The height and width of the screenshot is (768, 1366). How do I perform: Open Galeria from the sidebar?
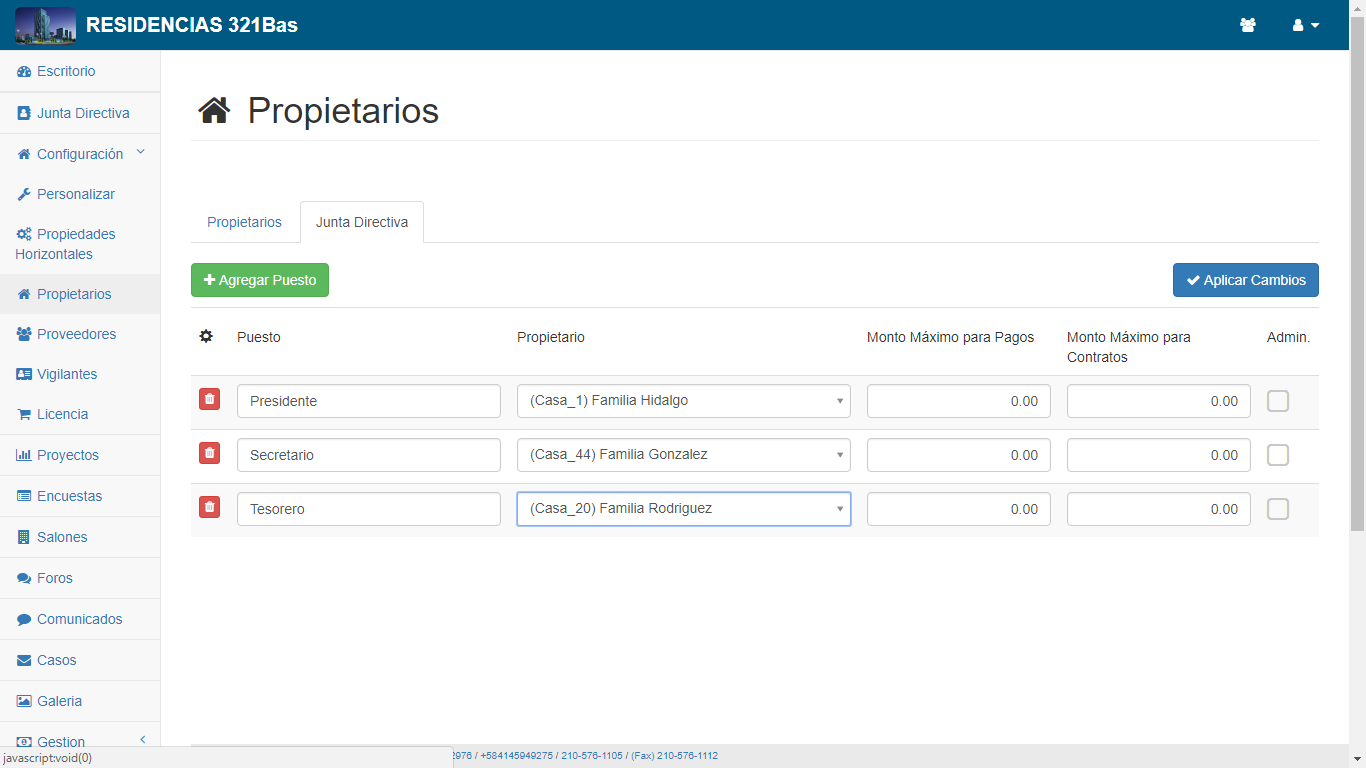59,701
